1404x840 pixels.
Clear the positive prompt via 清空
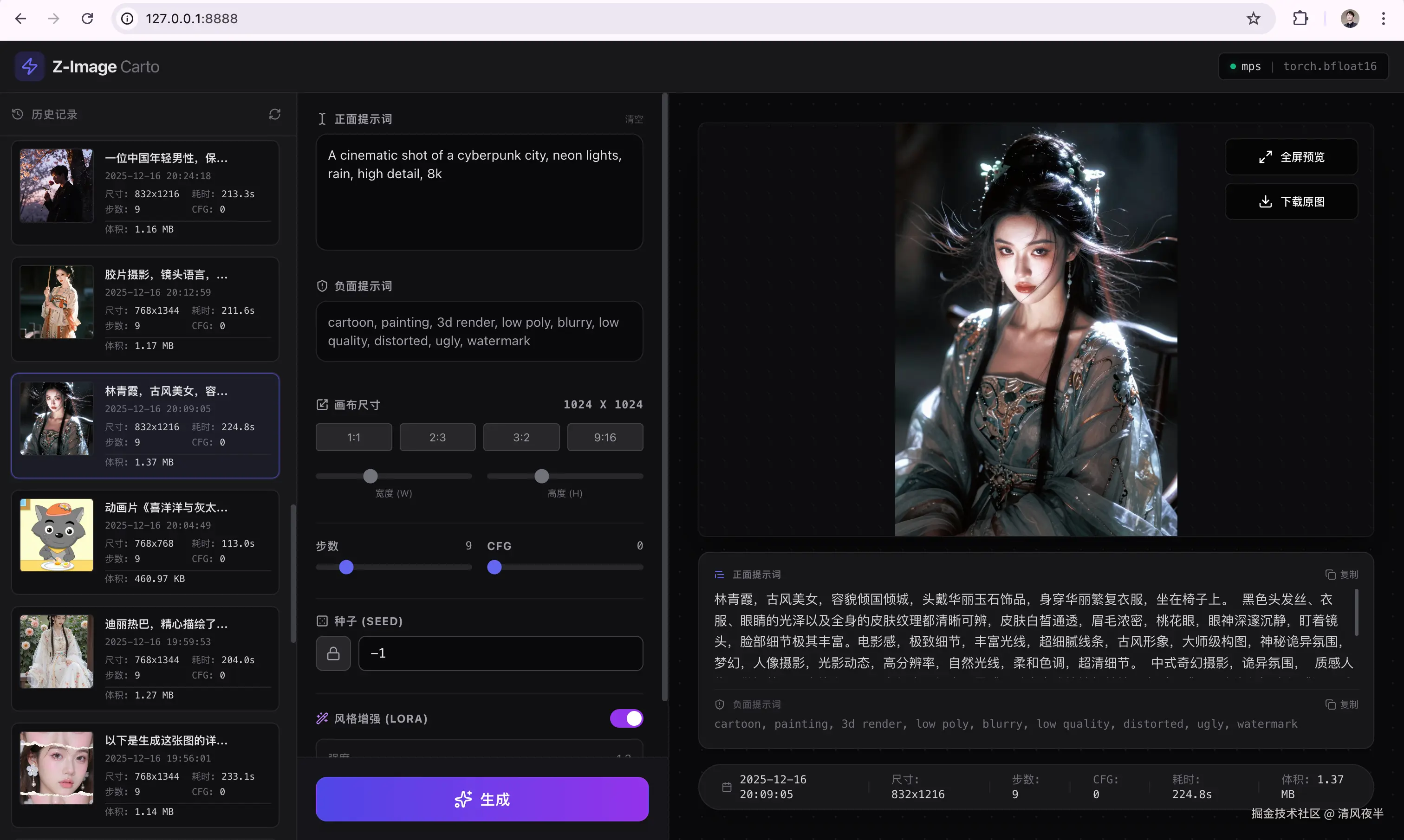633,119
